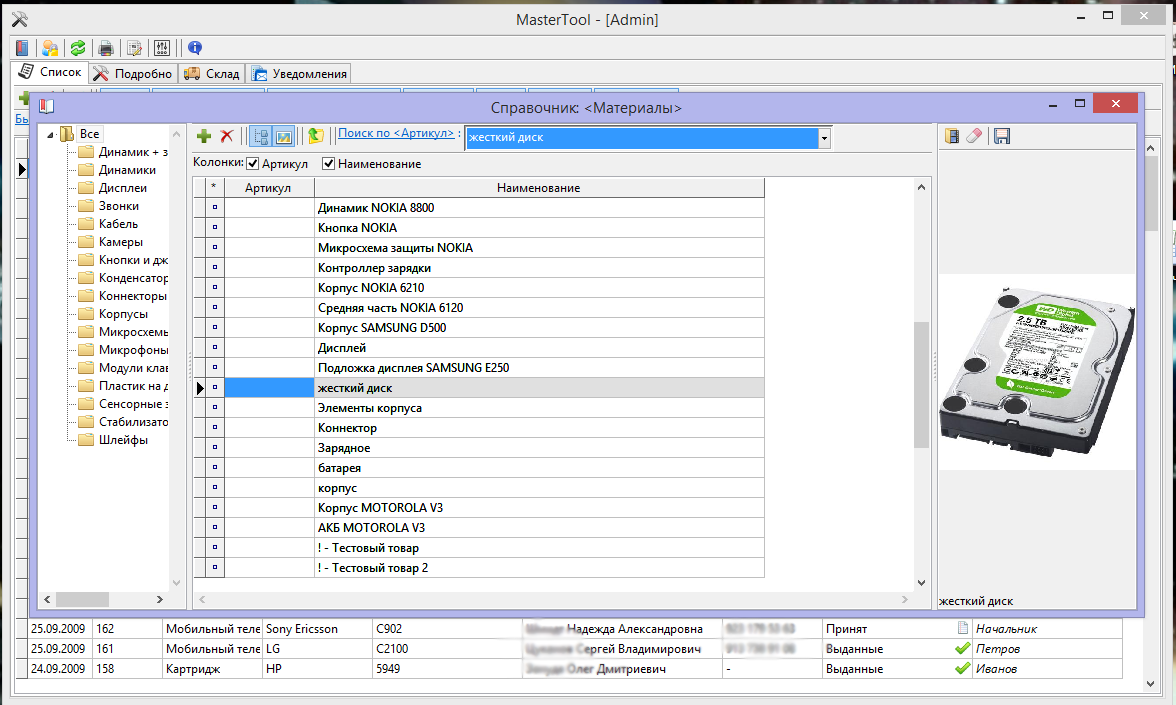Click the search input containing жесткий диск
This screenshot has width=1176, height=705.
click(x=642, y=138)
